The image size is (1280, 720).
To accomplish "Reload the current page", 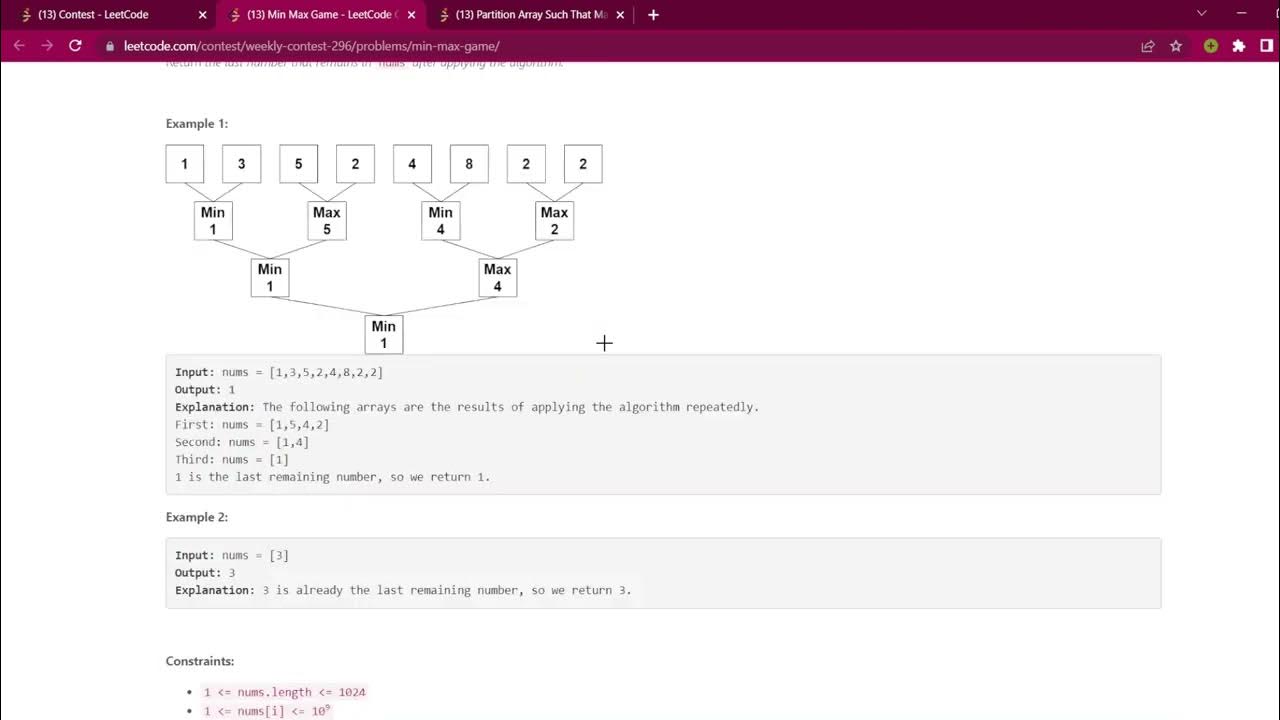I will 75,46.
